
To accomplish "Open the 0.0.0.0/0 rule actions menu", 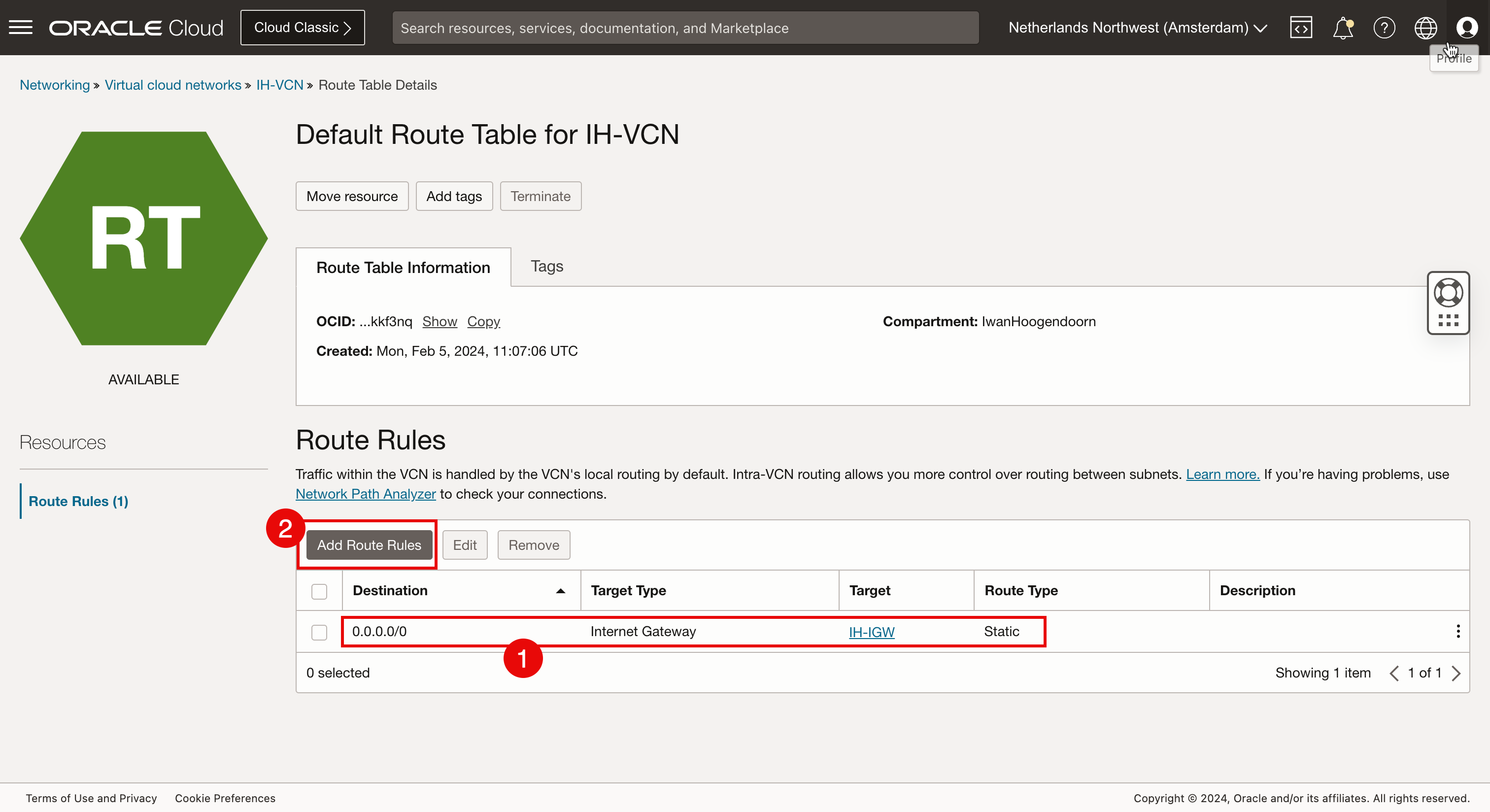I will pos(1457,631).
